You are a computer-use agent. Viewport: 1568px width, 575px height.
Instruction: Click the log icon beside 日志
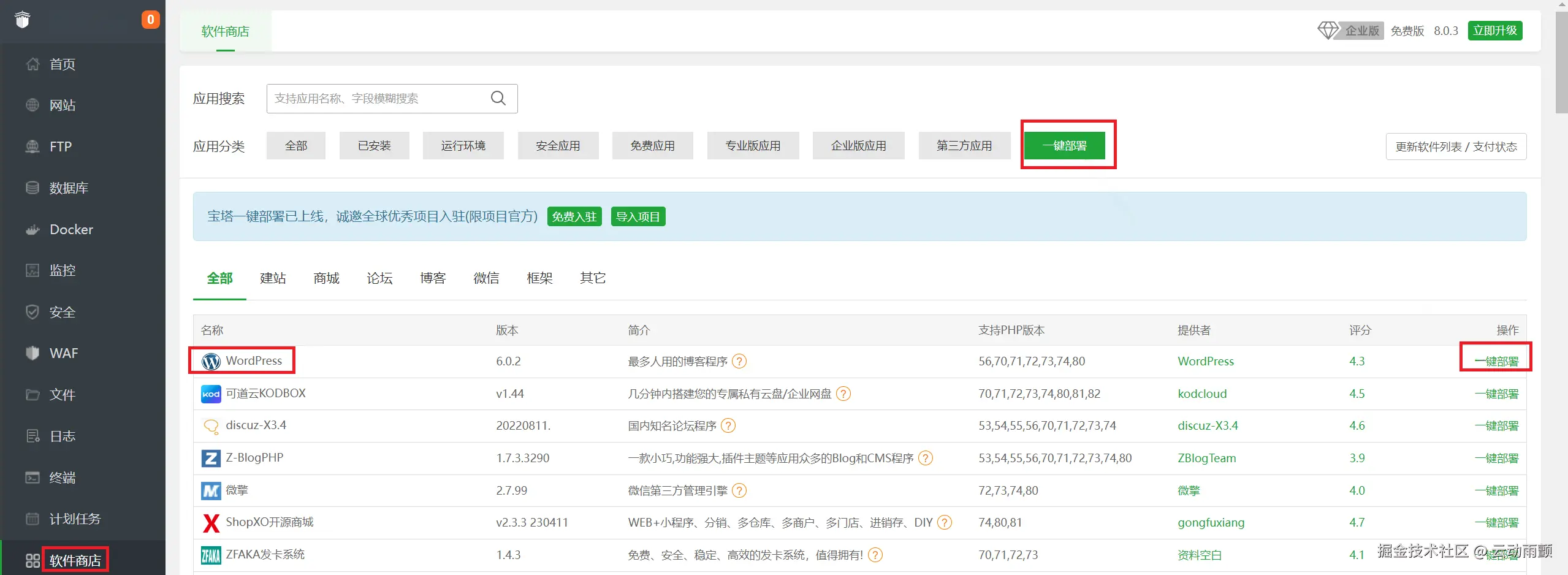[32, 436]
